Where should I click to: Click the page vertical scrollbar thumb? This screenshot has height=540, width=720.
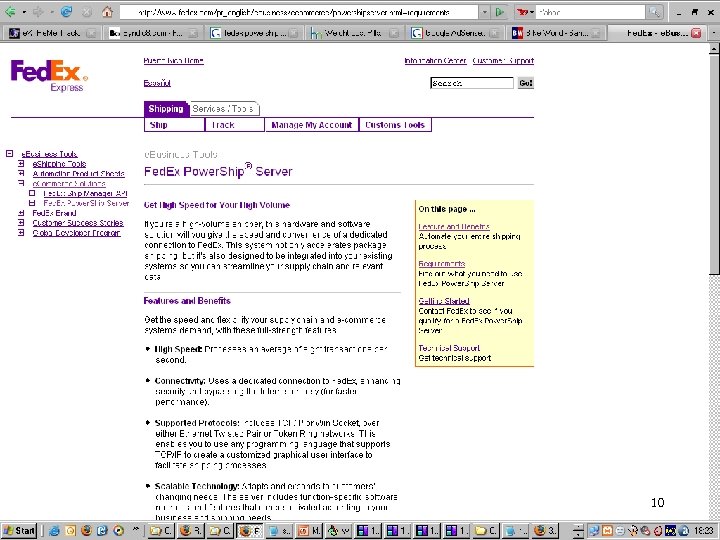[x=714, y=164]
